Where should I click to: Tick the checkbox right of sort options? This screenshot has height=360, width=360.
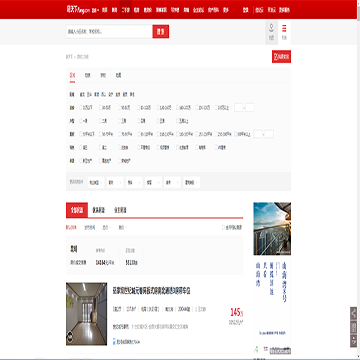coord(223,228)
